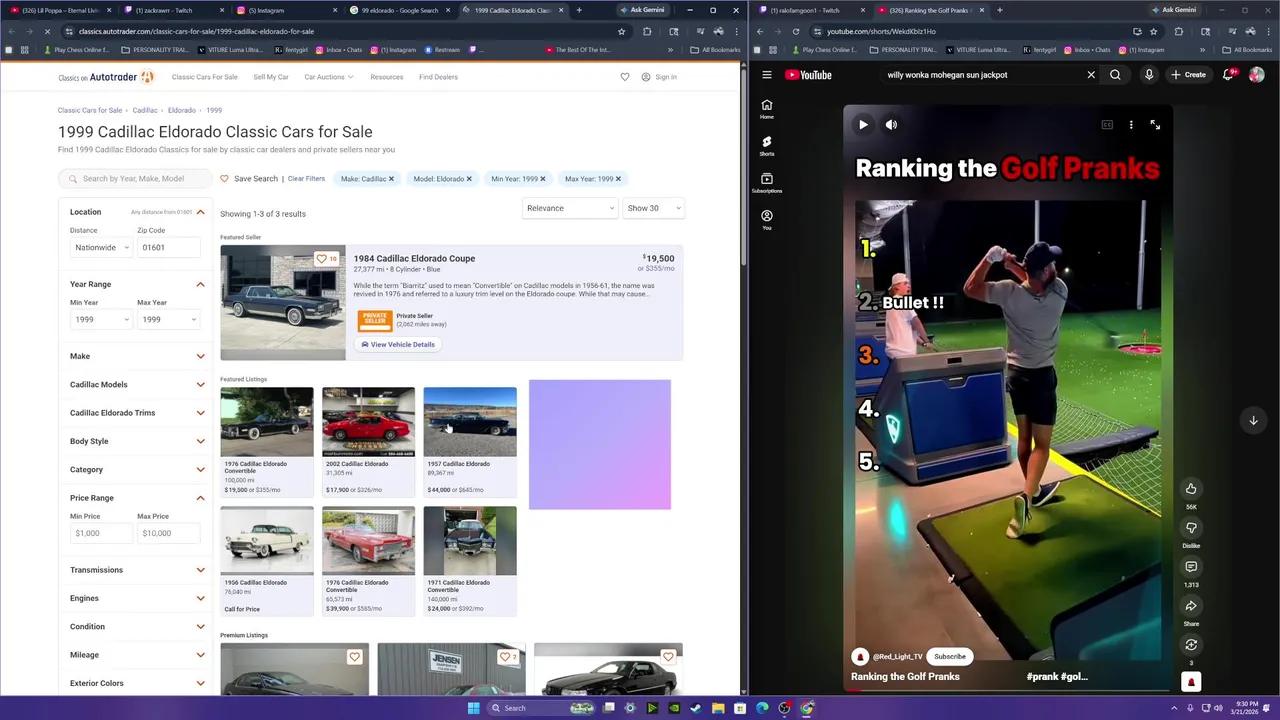This screenshot has height=720, width=1280.
Task: Open Max Year 1999 dropdown
Action: 168,319
